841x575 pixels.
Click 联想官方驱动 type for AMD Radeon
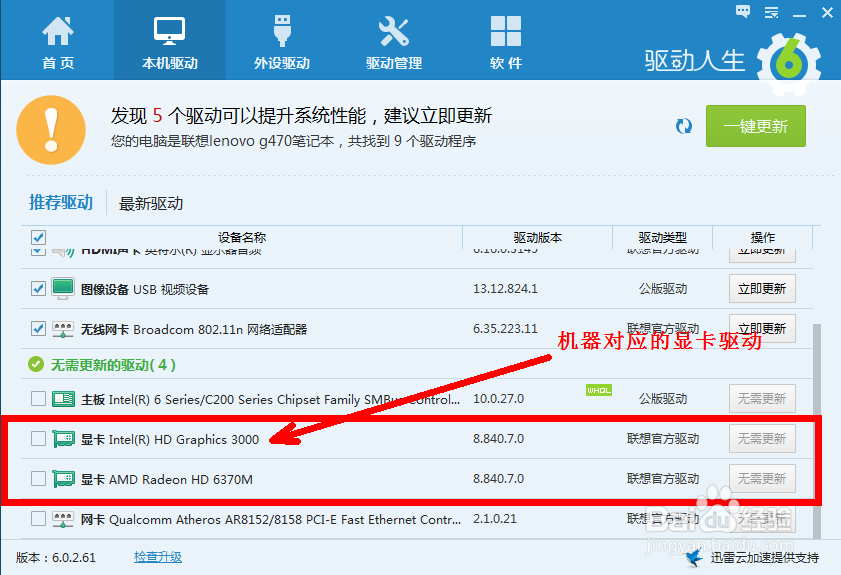pos(663,478)
